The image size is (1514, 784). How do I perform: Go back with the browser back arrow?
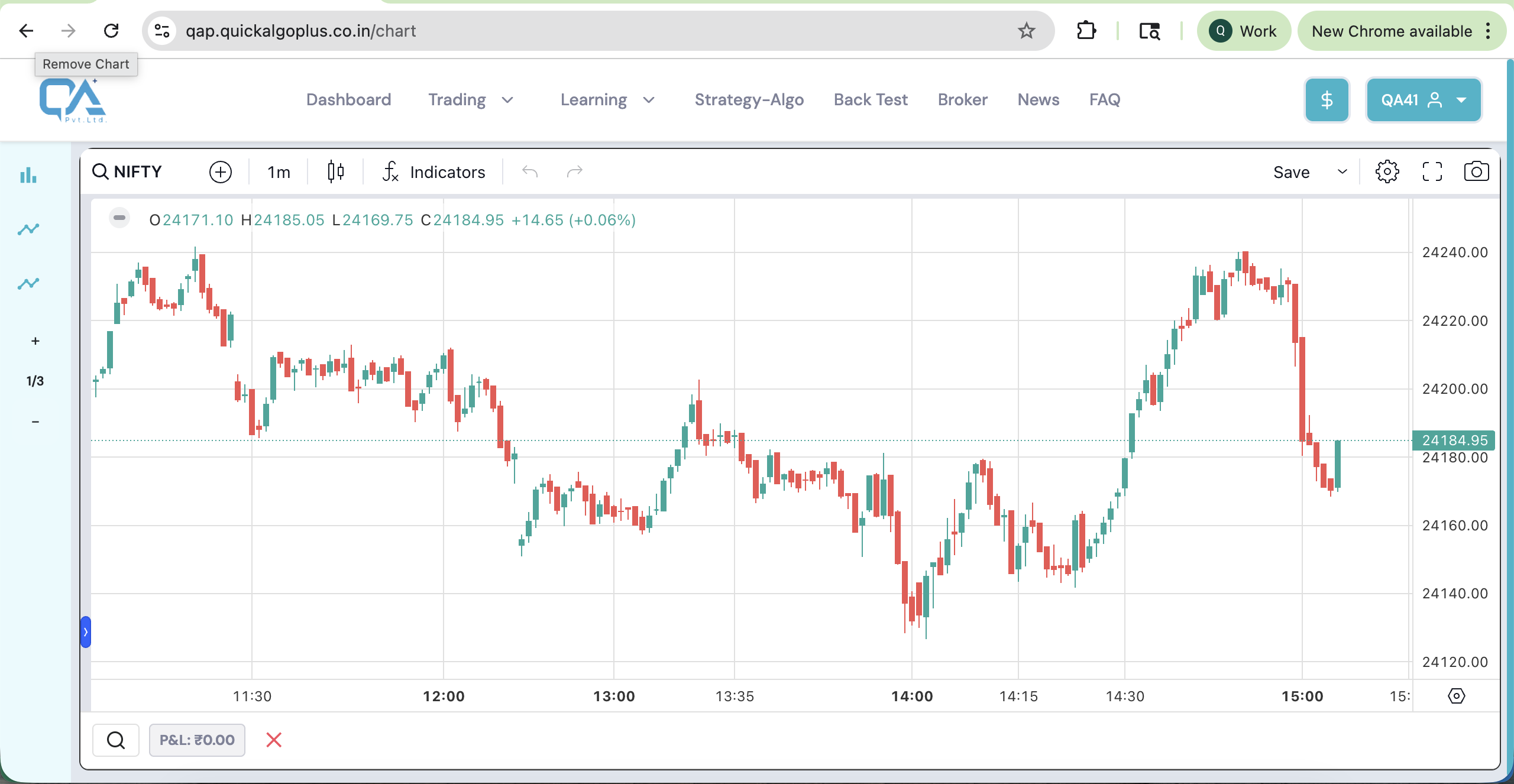[27, 31]
